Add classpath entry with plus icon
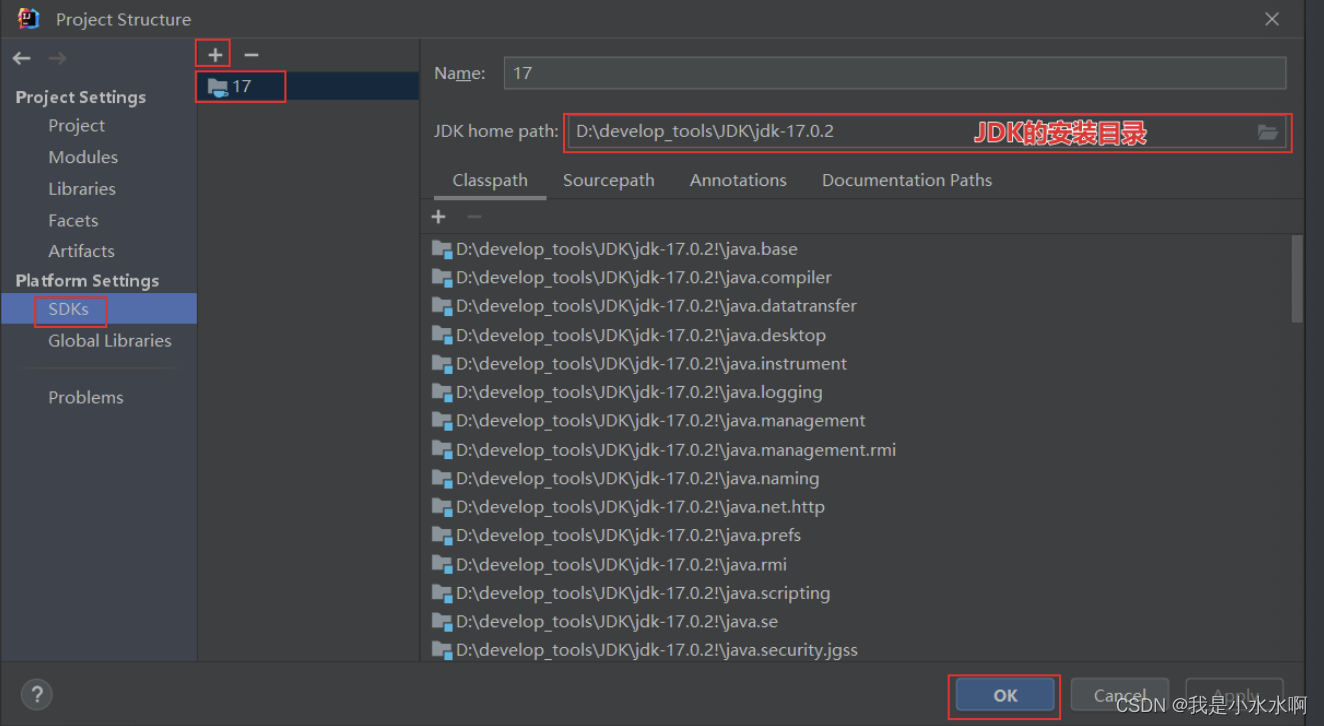Screen dimensions: 1324x726 (438, 217)
